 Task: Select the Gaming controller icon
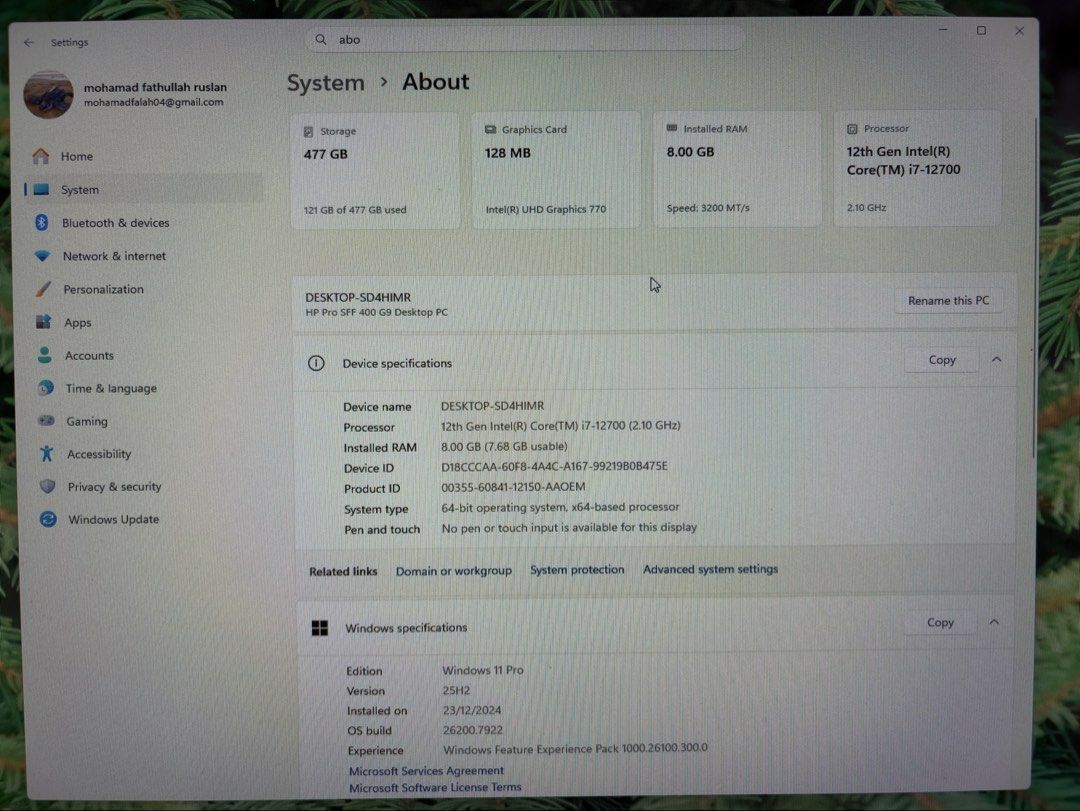46,421
